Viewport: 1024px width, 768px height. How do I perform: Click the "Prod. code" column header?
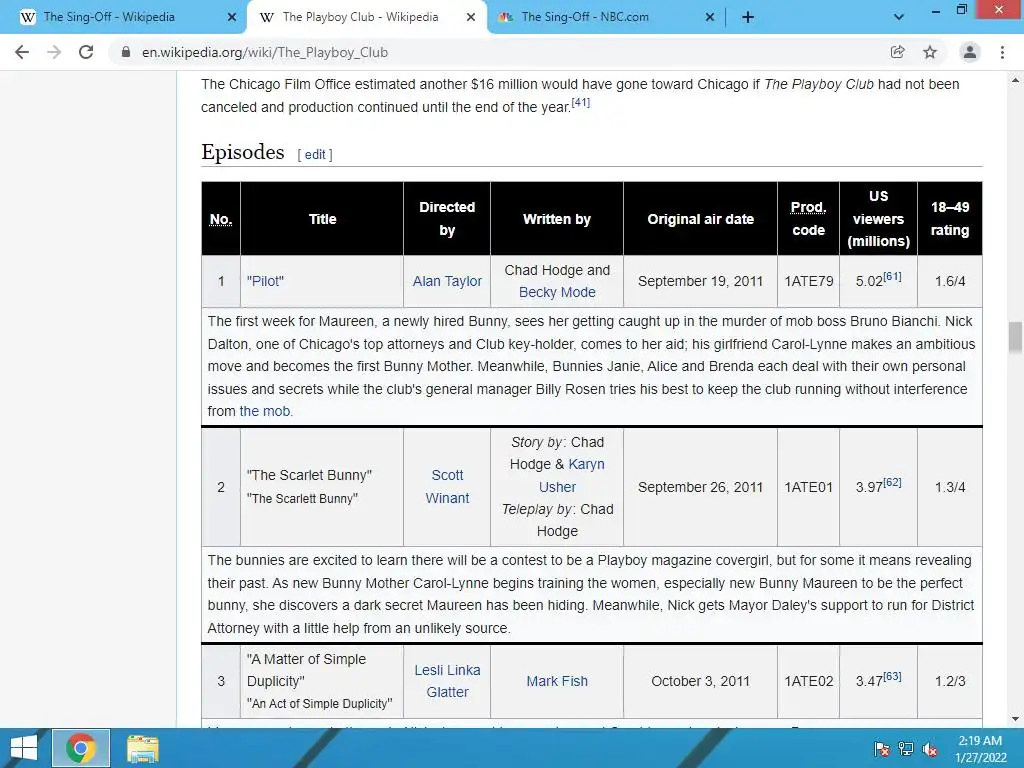pyautogui.click(x=808, y=219)
